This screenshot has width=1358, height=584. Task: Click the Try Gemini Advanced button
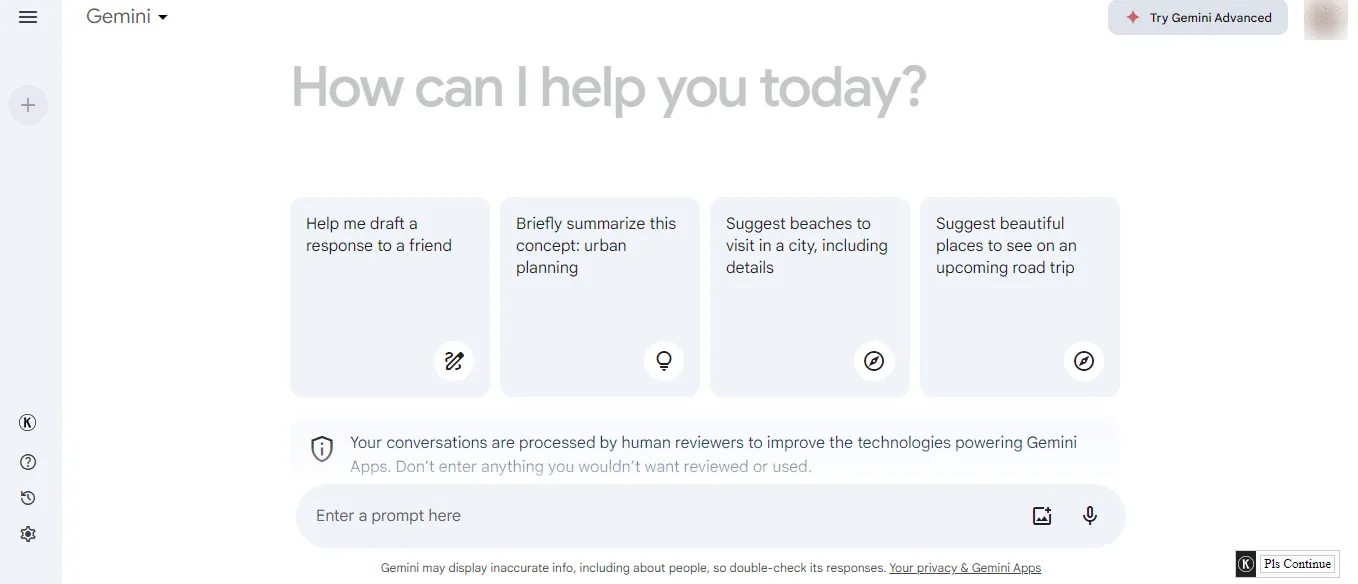coord(1198,18)
